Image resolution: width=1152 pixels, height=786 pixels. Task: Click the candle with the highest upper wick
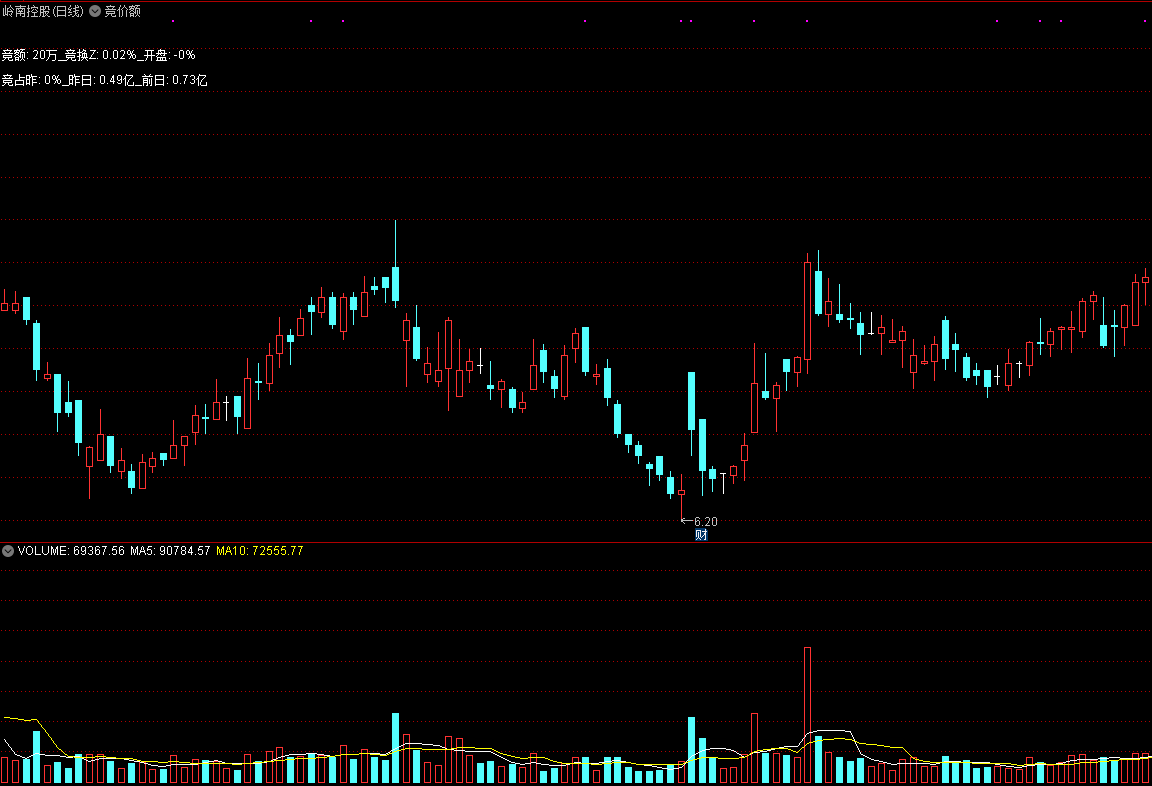point(395,264)
